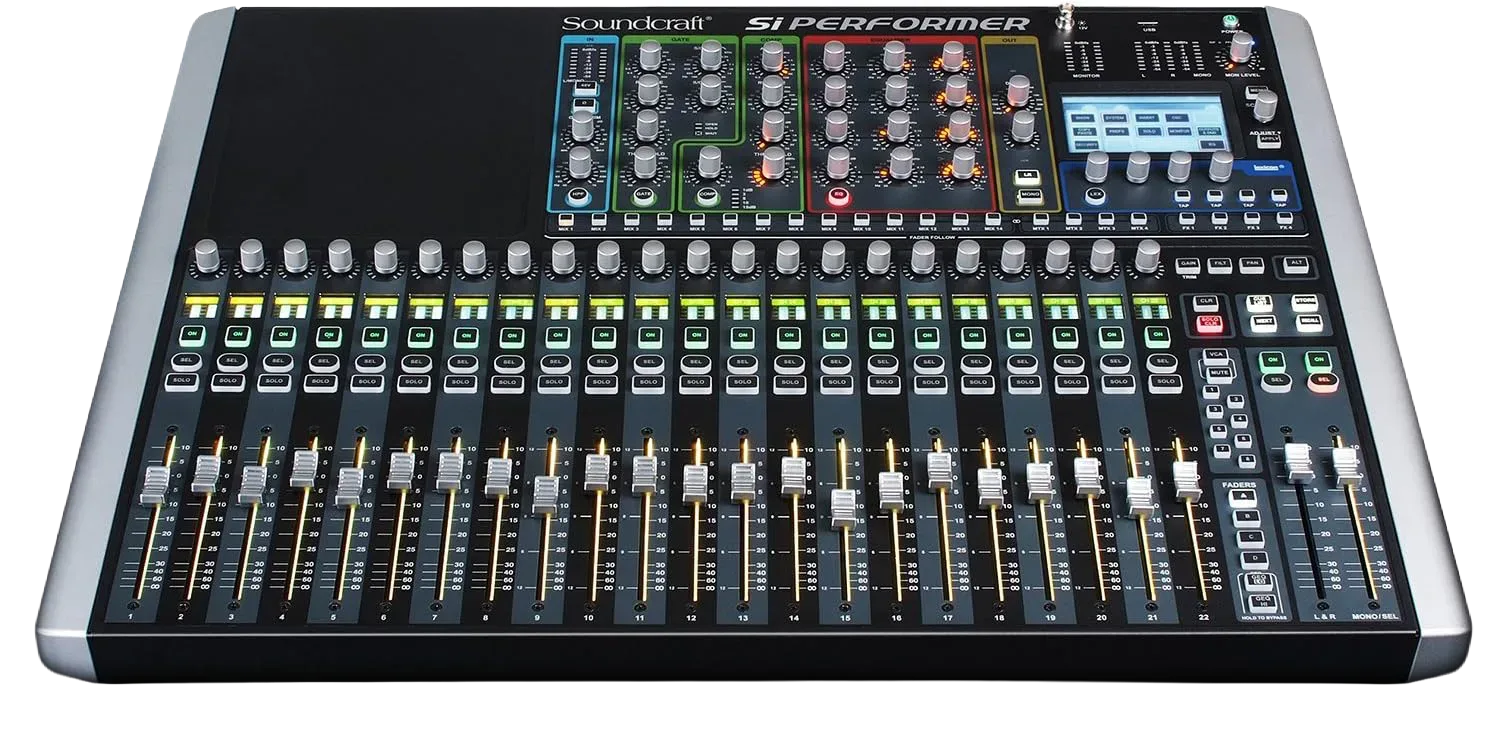The height and width of the screenshot is (743, 1500).
Task: Engage the round GATE button
Action: [643, 195]
